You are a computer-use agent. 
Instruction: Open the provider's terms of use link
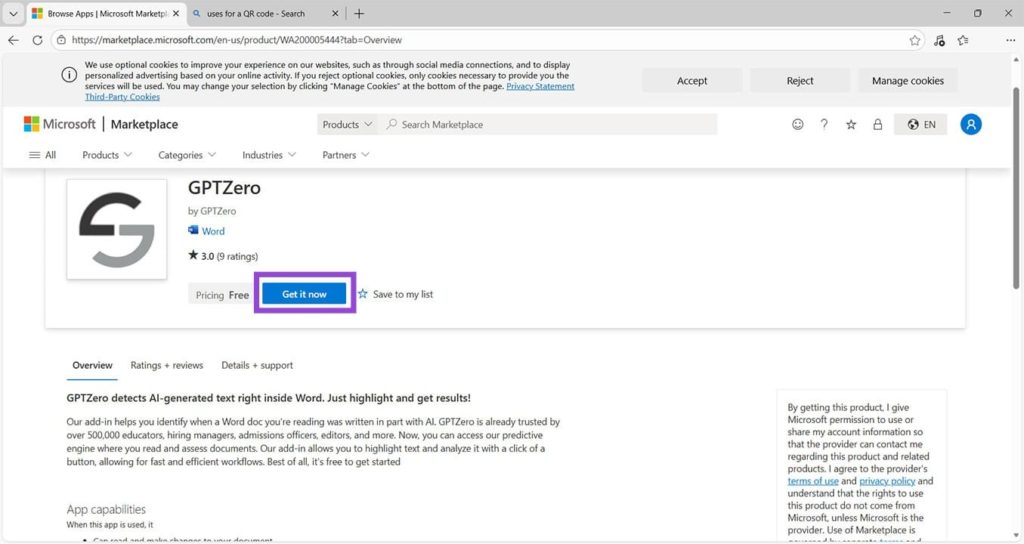(x=812, y=481)
